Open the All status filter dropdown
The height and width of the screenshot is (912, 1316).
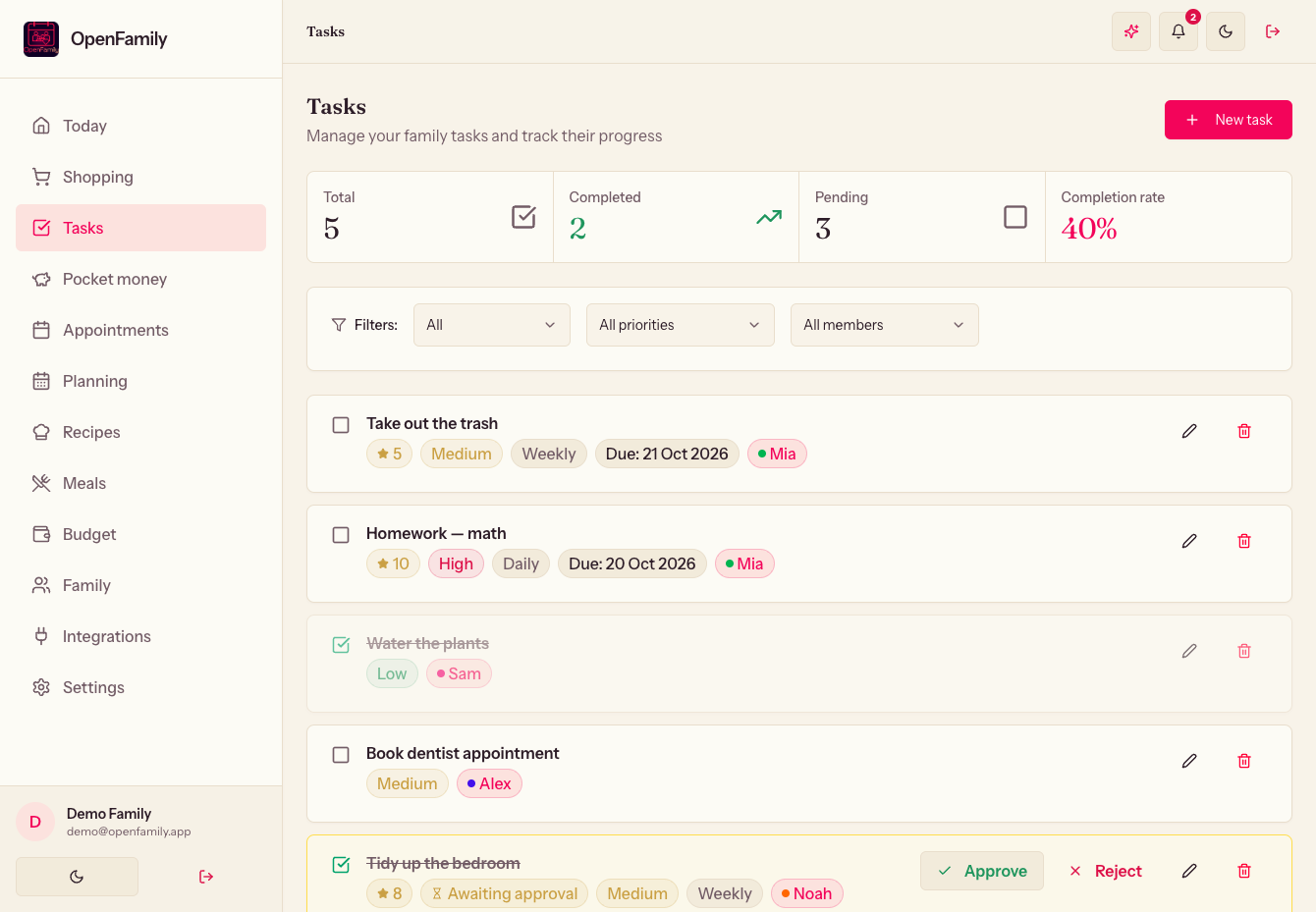pyautogui.click(x=492, y=325)
